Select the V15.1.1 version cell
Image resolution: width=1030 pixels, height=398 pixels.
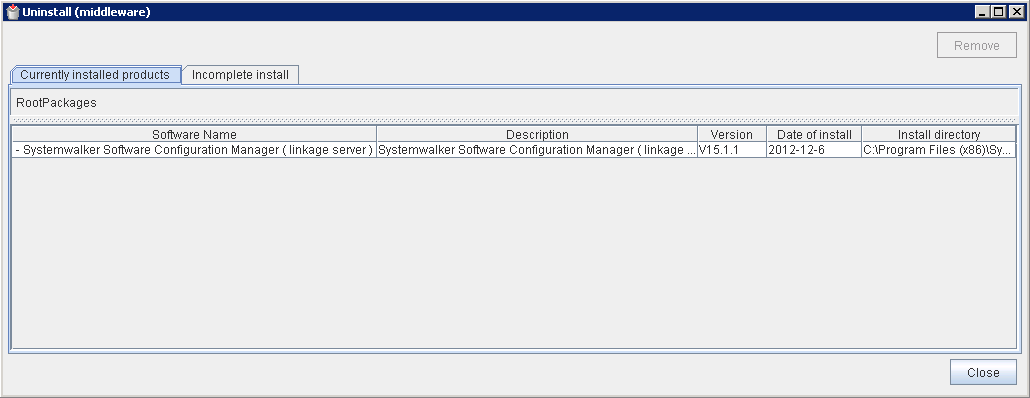pyautogui.click(x=732, y=150)
